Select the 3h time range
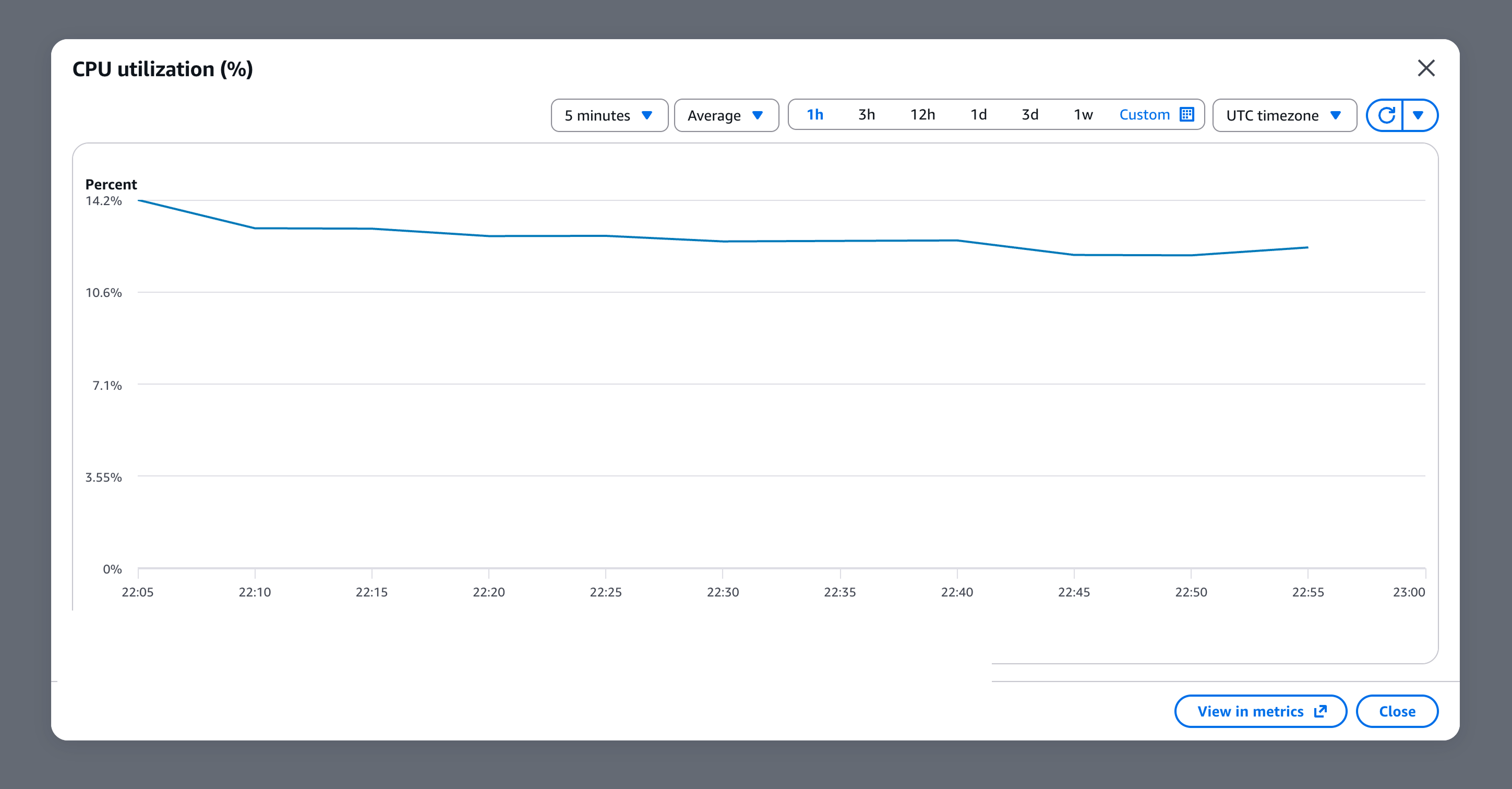Image resolution: width=1512 pixels, height=789 pixels. pos(866,114)
